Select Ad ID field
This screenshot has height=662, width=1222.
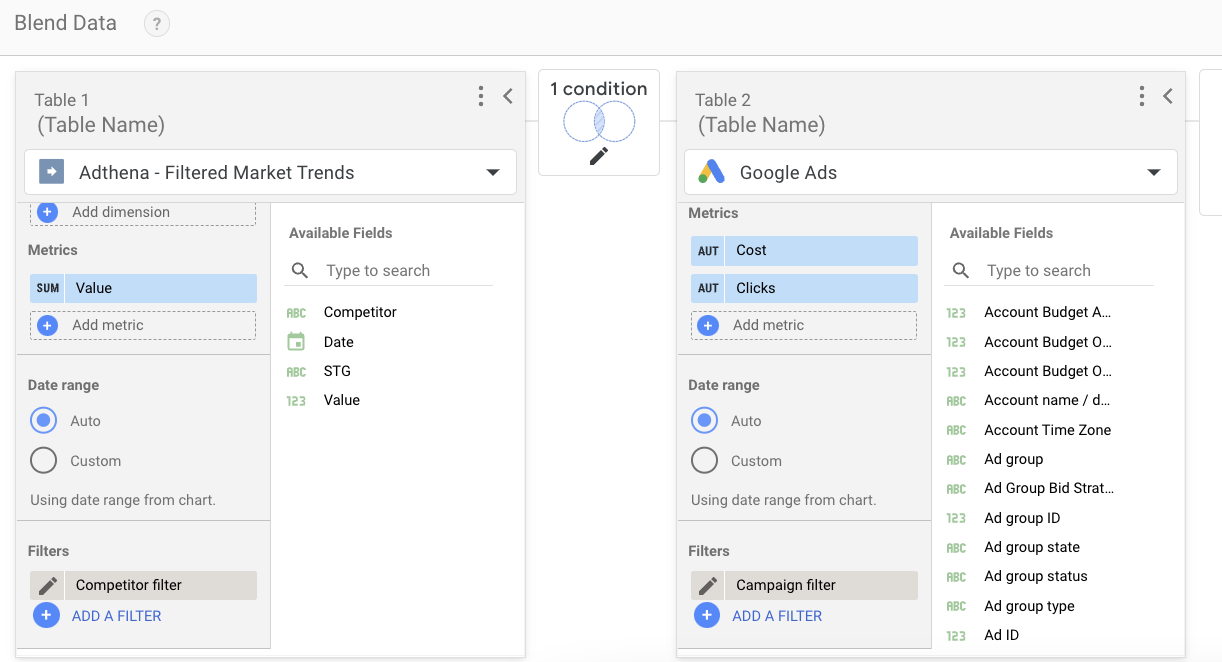[x=1001, y=635]
